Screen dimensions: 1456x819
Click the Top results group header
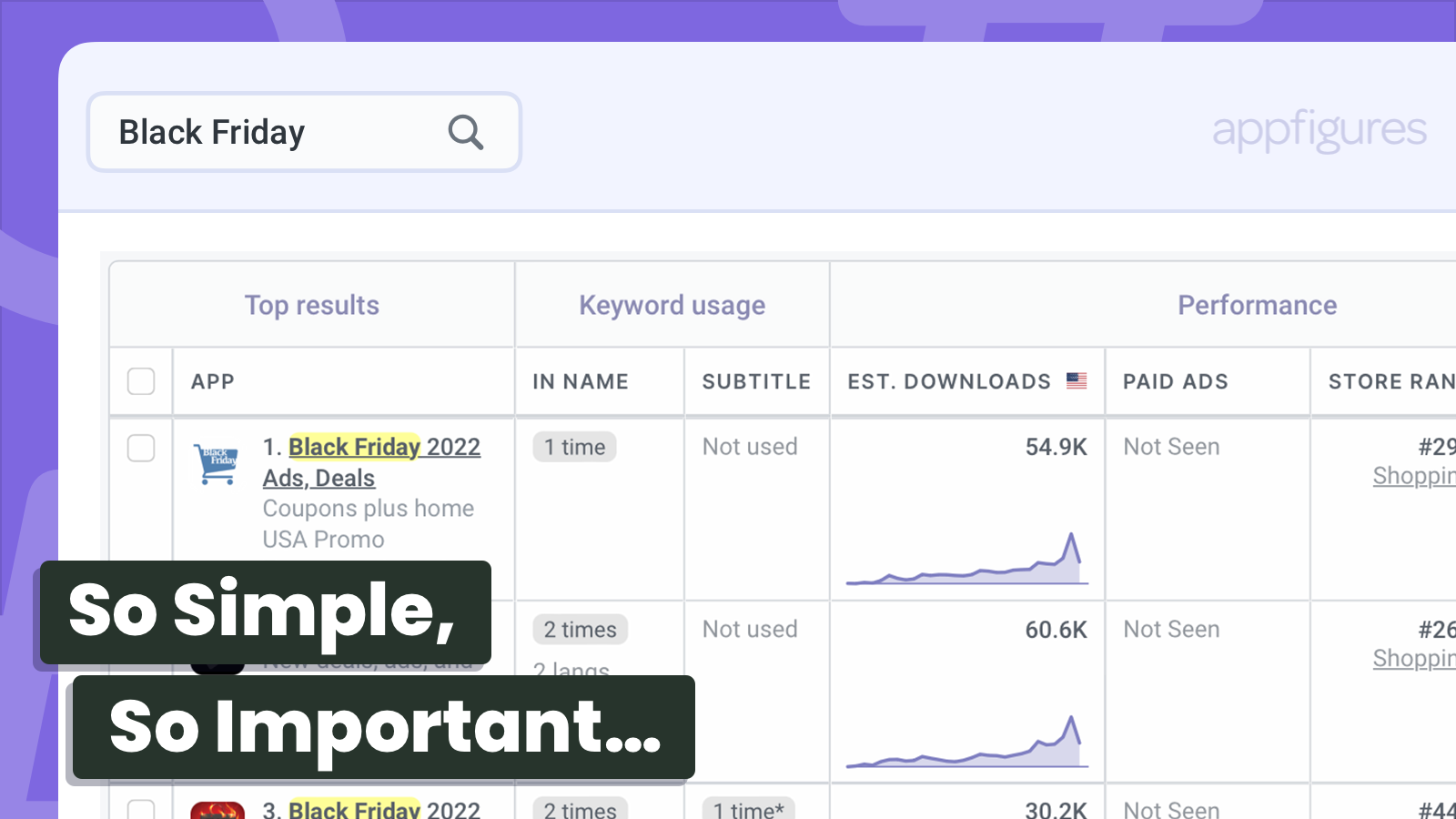pyautogui.click(x=312, y=305)
